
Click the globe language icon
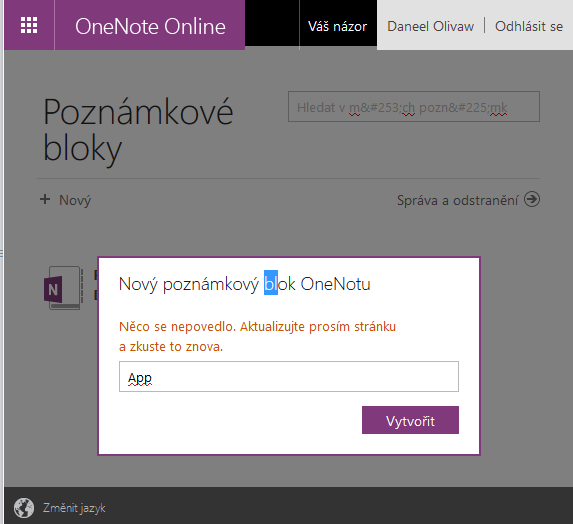pyautogui.click(x=24, y=508)
